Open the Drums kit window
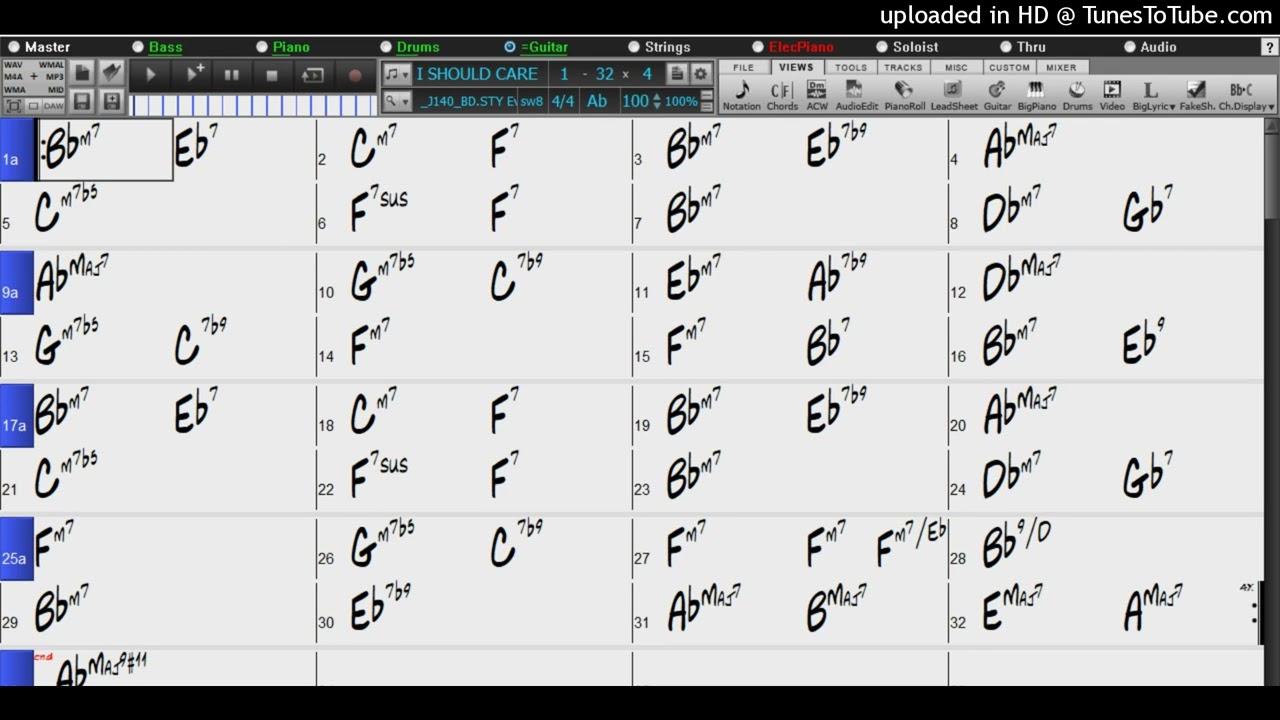The image size is (1280, 720). pos(1077,96)
